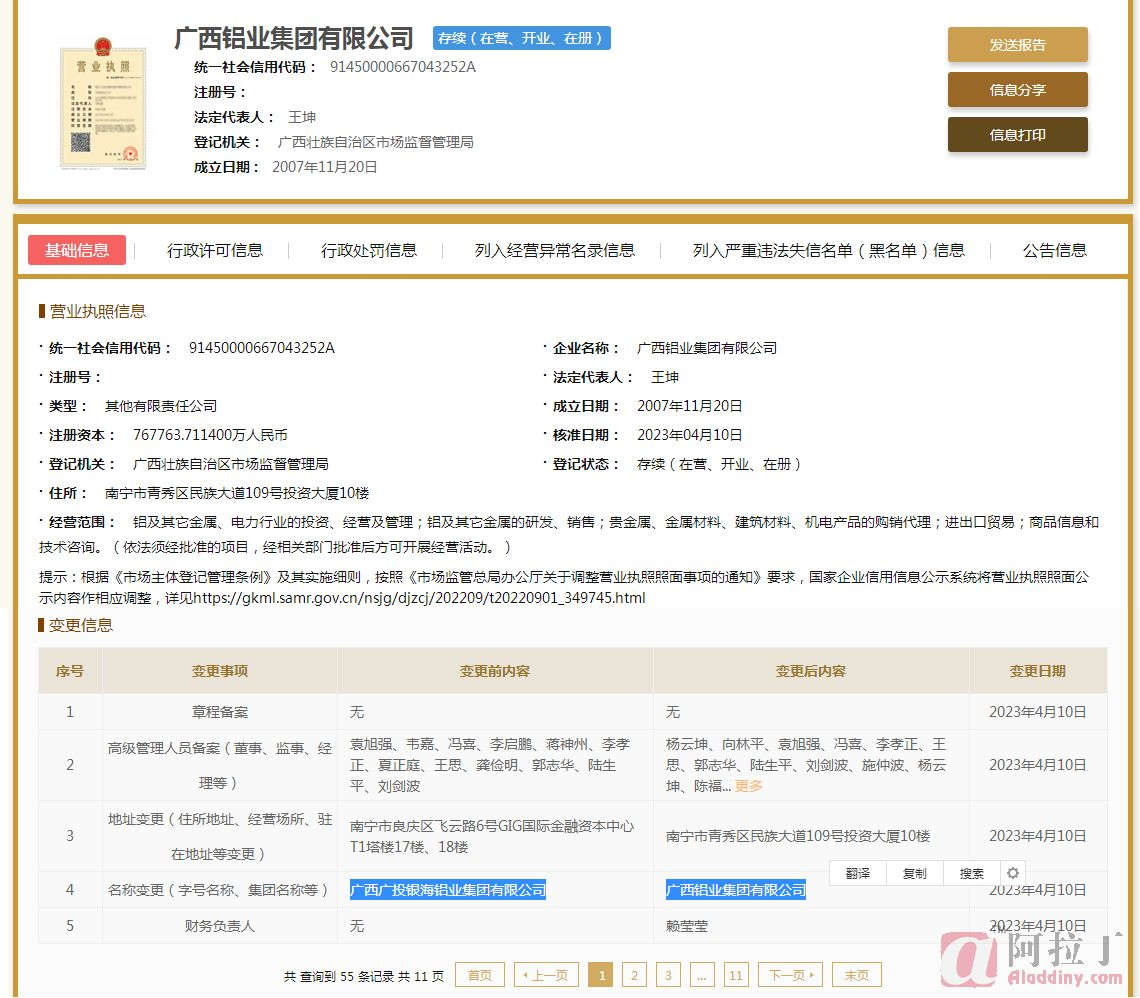
Task: Click the 地址变更 change item cell
Action: click(x=220, y=836)
